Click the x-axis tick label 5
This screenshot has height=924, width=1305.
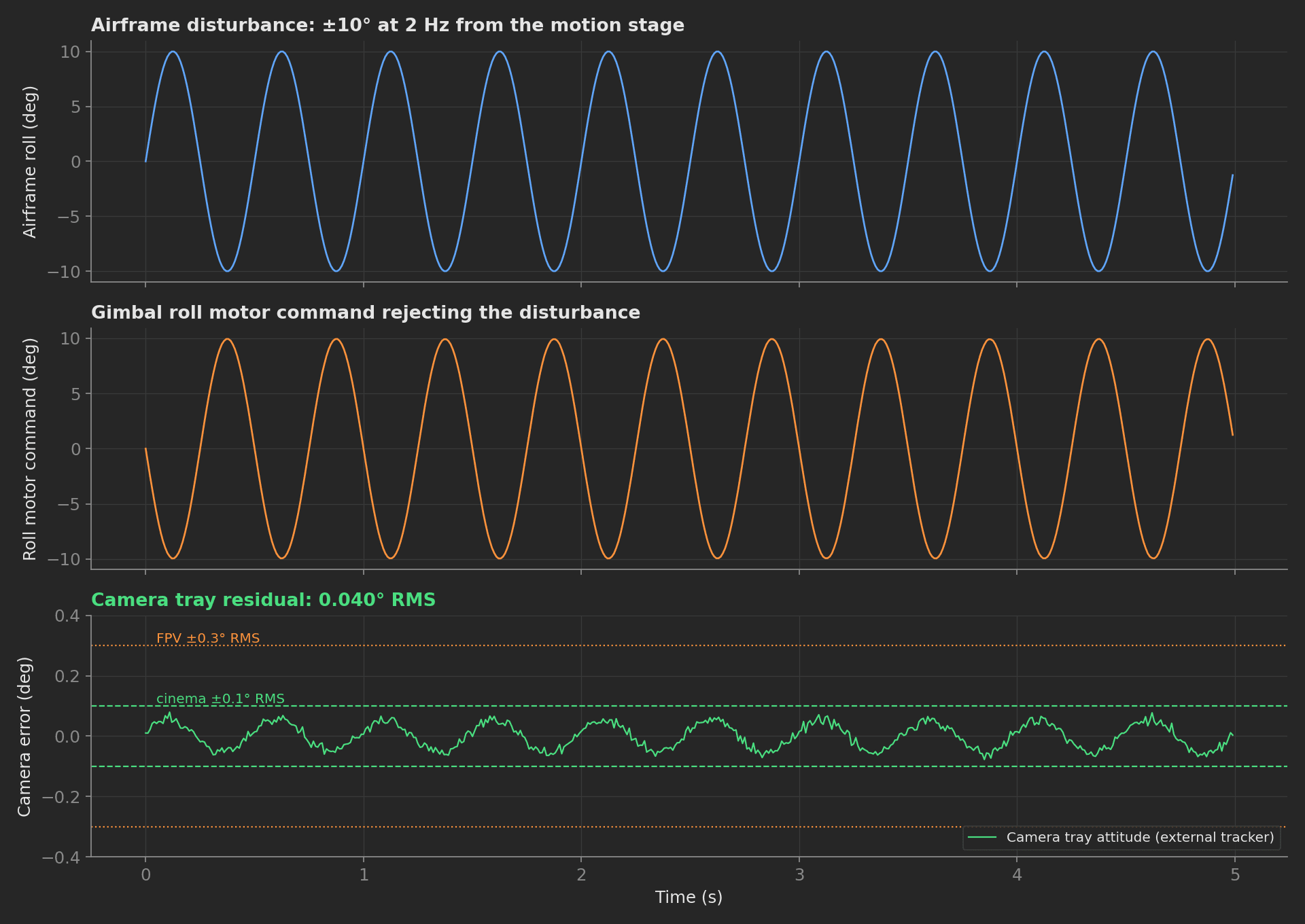tap(1235, 874)
